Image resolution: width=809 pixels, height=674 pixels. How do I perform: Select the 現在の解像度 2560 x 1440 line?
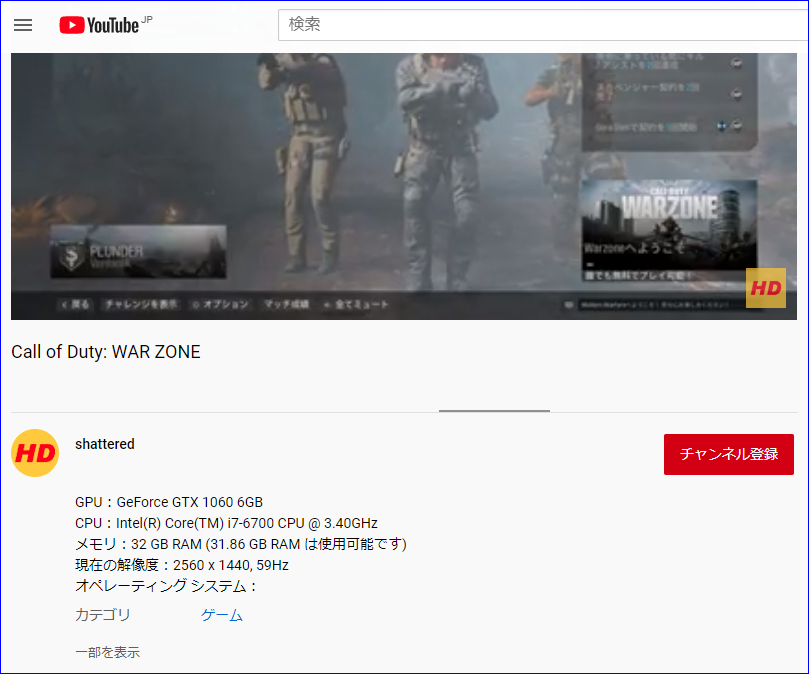pos(182,565)
